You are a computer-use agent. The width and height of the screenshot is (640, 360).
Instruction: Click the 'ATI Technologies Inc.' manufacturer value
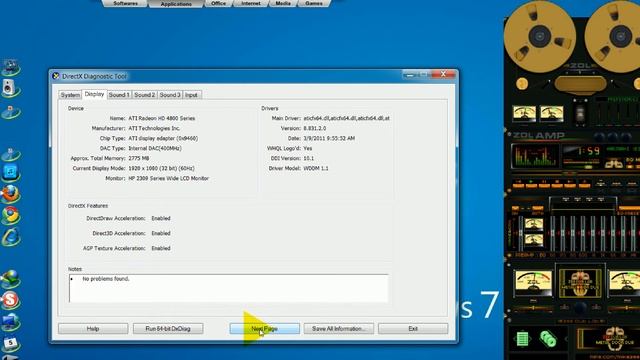pyautogui.click(x=154, y=128)
